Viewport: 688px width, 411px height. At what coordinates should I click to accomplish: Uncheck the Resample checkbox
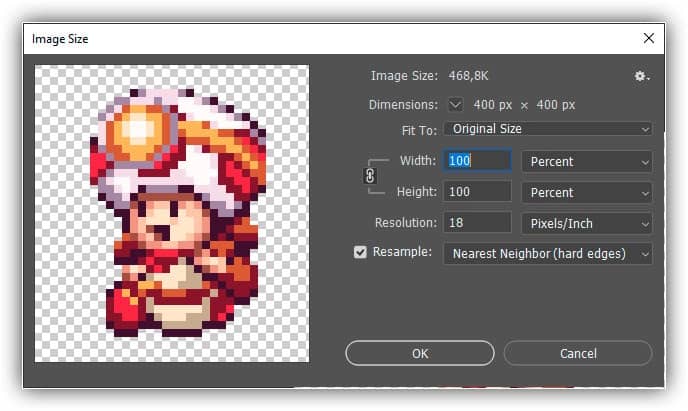(x=360, y=252)
